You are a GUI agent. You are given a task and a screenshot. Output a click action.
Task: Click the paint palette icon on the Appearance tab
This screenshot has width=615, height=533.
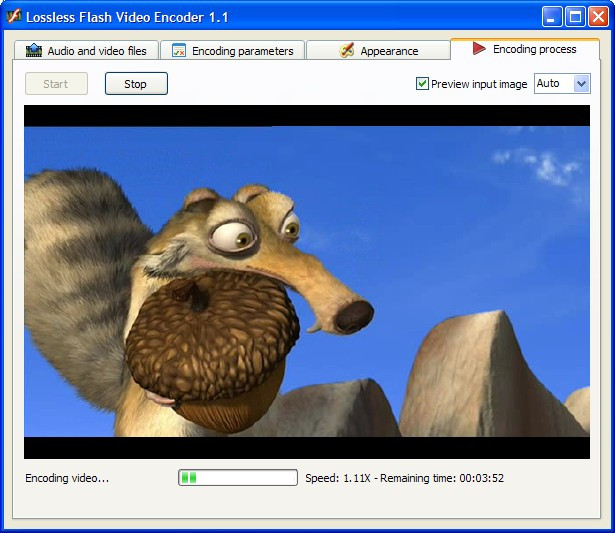(x=347, y=51)
